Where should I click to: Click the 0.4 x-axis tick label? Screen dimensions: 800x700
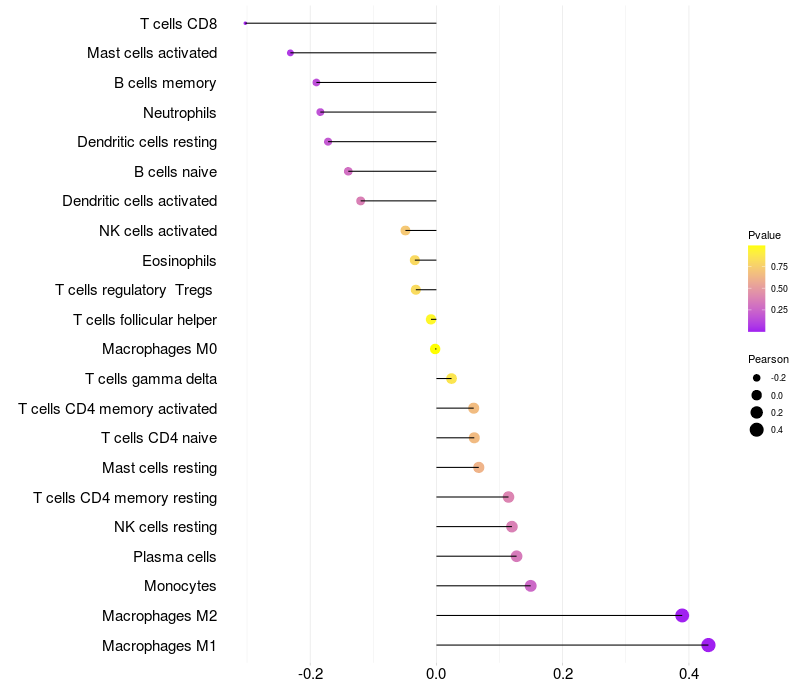[689, 674]
